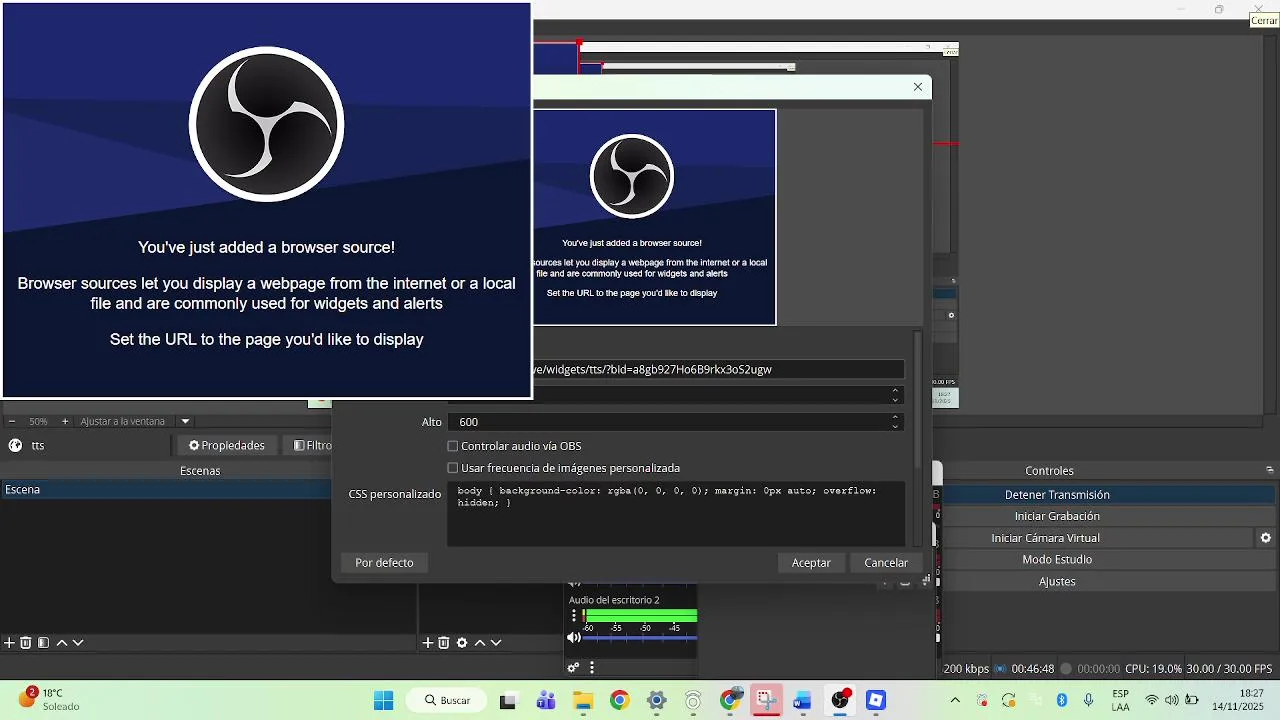Open Audio del escritorio 2 options menu dots
1280x720 pixels.
click(574, 616)
